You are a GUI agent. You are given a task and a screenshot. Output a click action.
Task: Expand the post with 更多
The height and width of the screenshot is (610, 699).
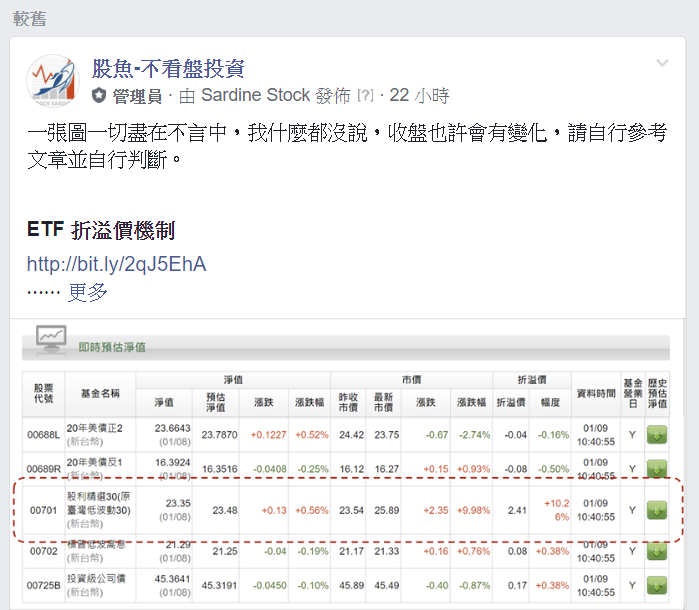[x=87, y=292]
